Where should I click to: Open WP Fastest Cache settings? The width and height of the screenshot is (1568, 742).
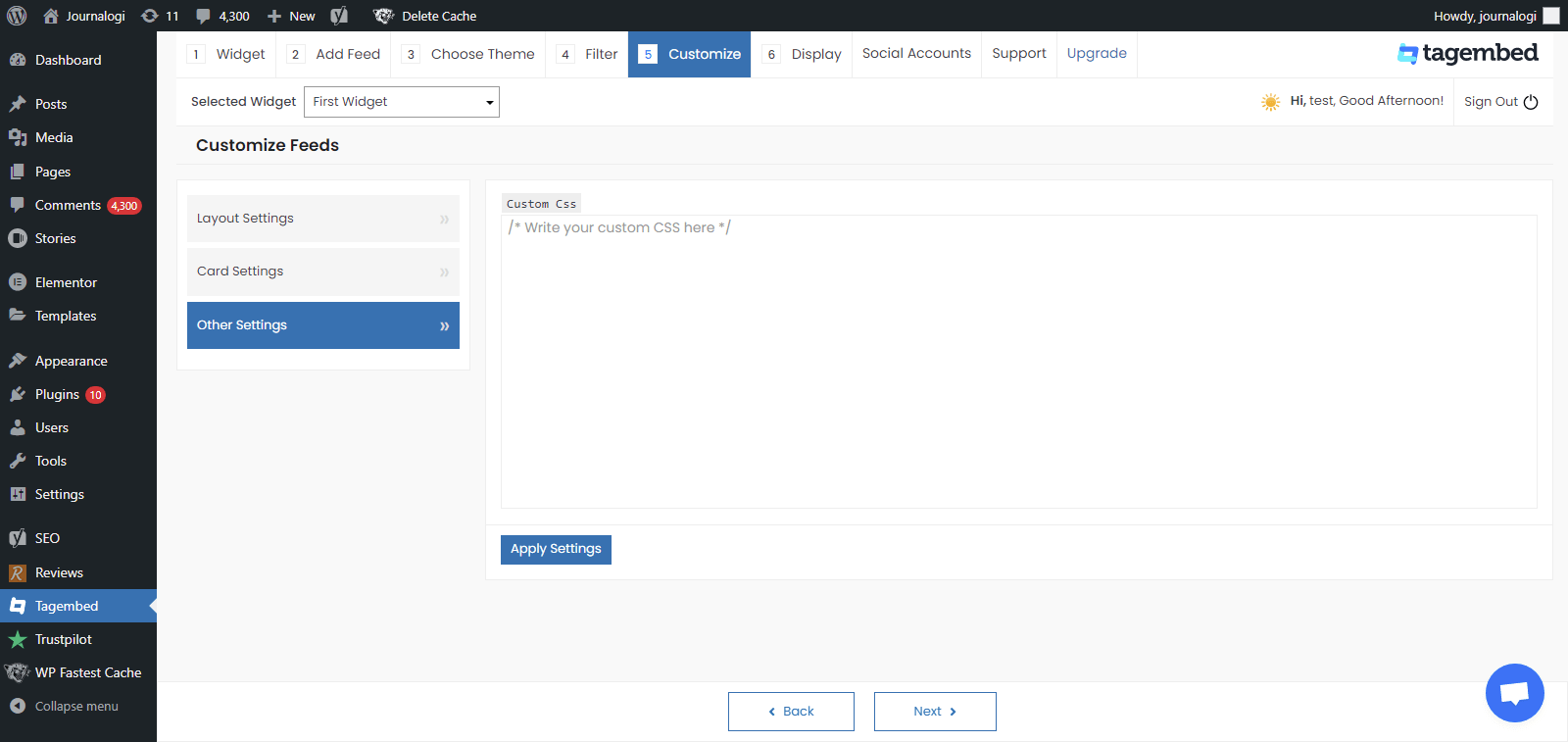78,672
